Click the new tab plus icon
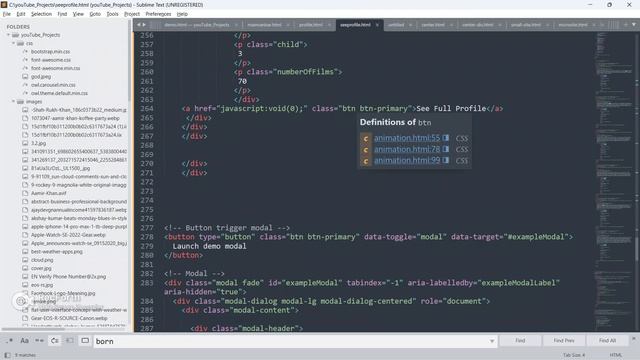Viewport: 640px width, 360px height. [625, 25]
